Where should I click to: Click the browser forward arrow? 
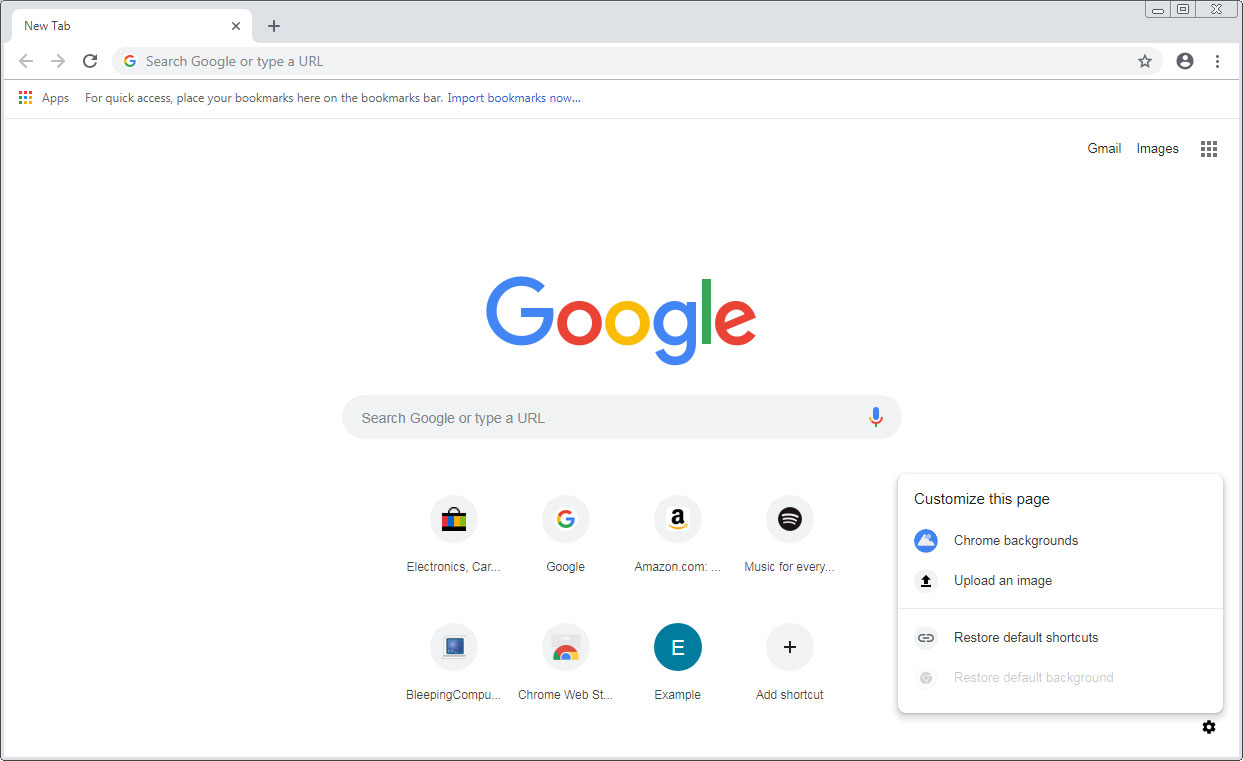(58, 61)
